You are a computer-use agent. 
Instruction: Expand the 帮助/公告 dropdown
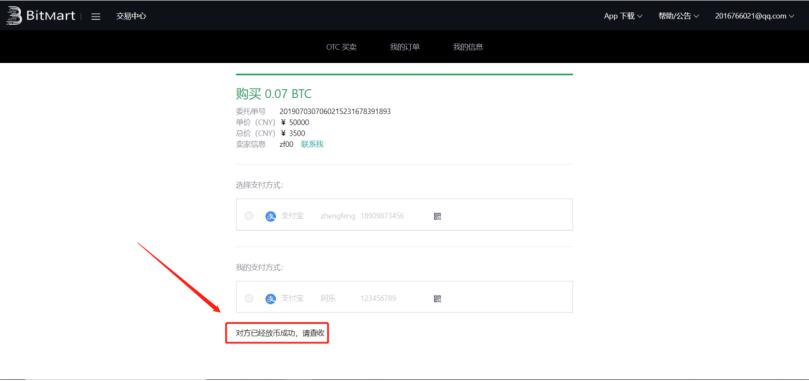point(678,16)
